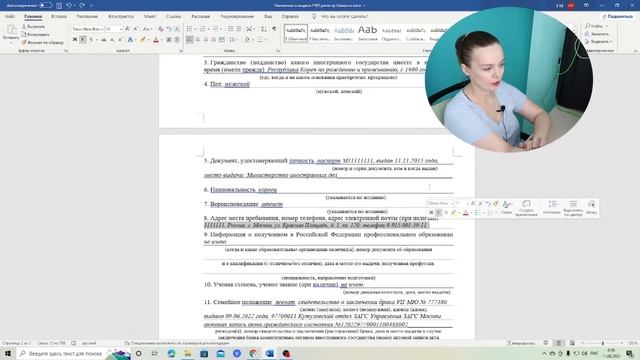
Task: Toggle the AutoSave switch in title bar
Action: (x=46, y=6)
